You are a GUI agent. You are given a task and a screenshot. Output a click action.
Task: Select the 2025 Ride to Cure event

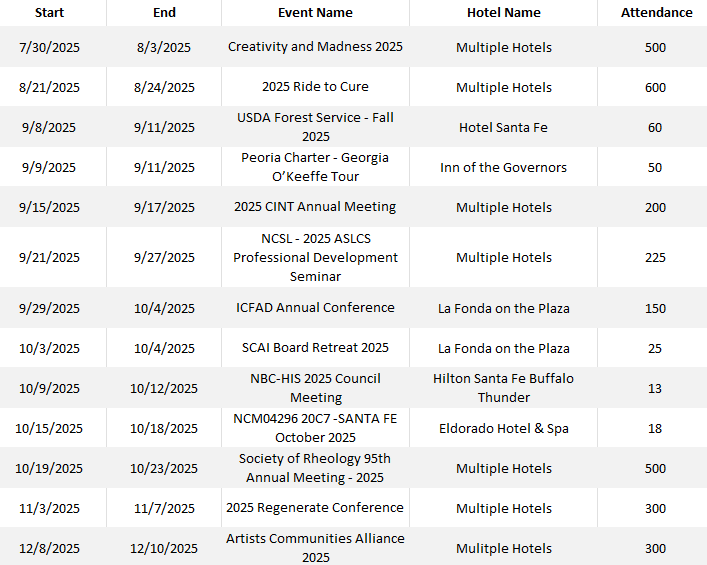315,87
